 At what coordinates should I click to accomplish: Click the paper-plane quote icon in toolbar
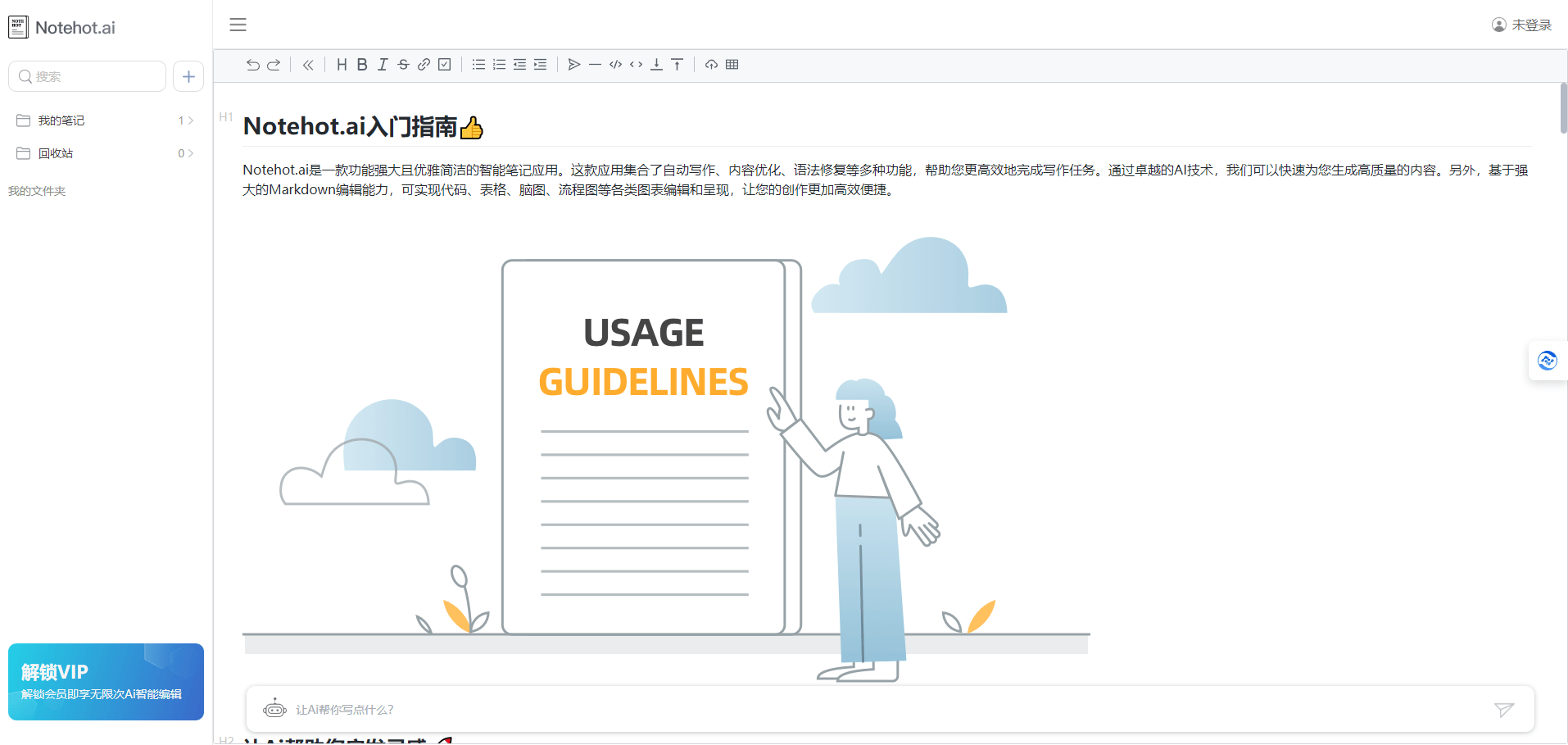tap(574, 65)
